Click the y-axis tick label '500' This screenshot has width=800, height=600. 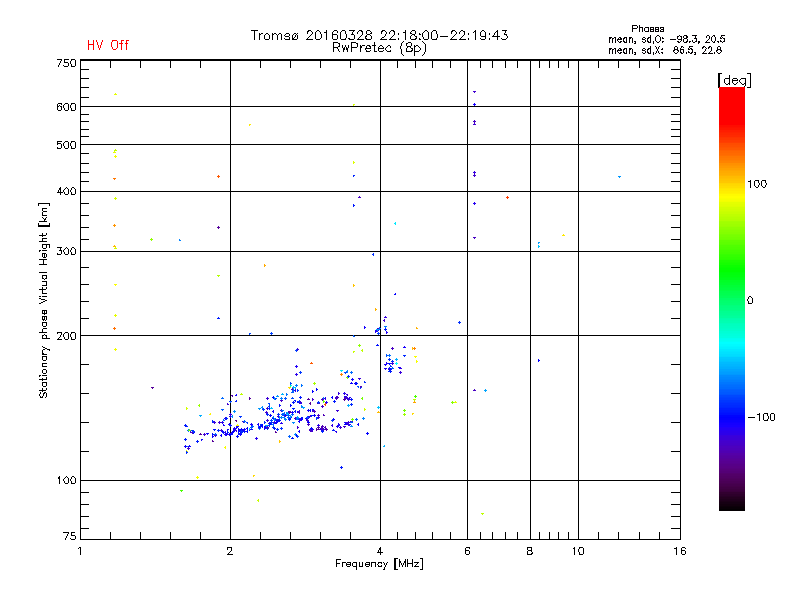(66, 145)
